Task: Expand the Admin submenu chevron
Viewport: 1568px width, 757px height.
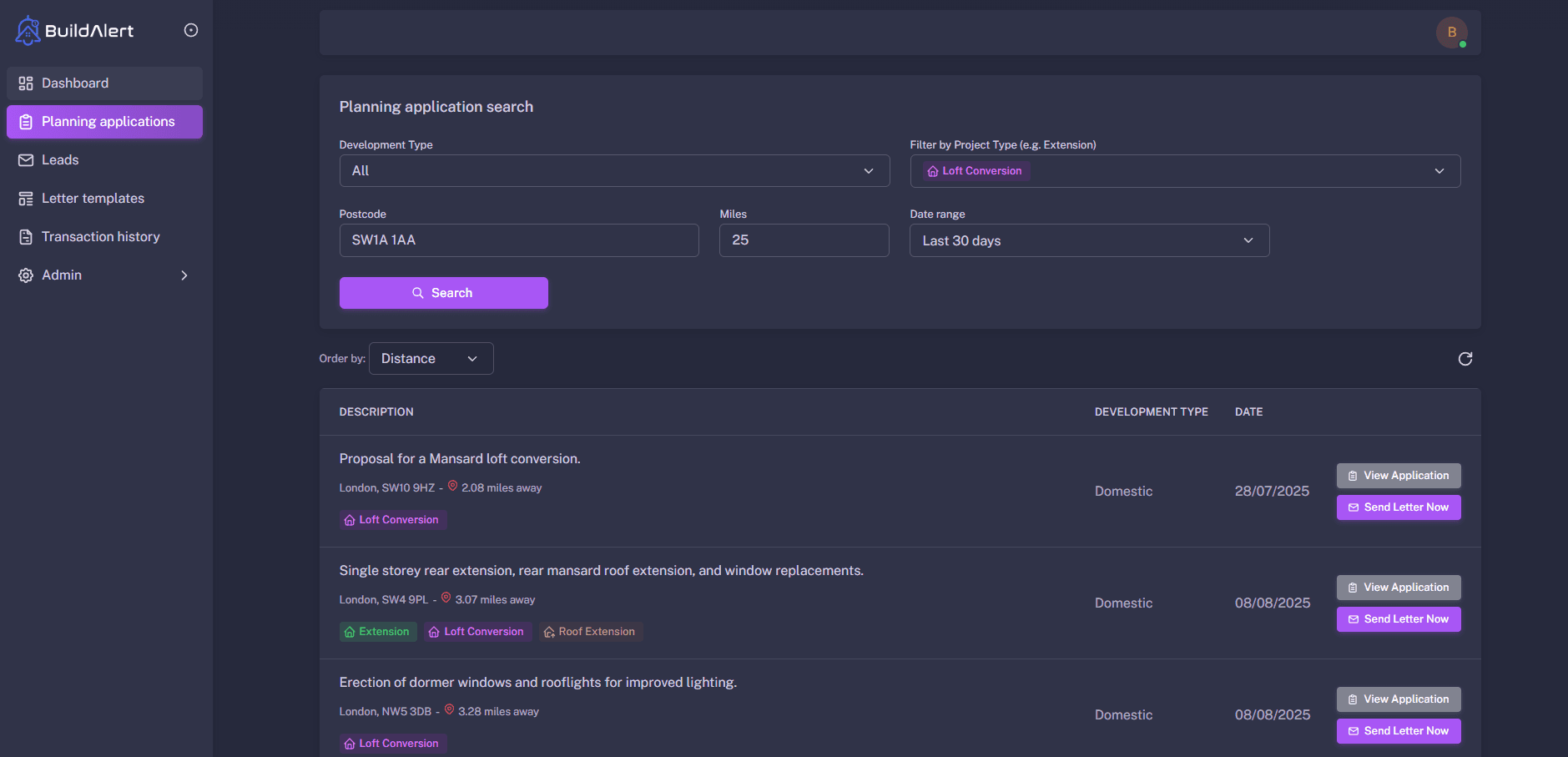Action: pos(184,275)
